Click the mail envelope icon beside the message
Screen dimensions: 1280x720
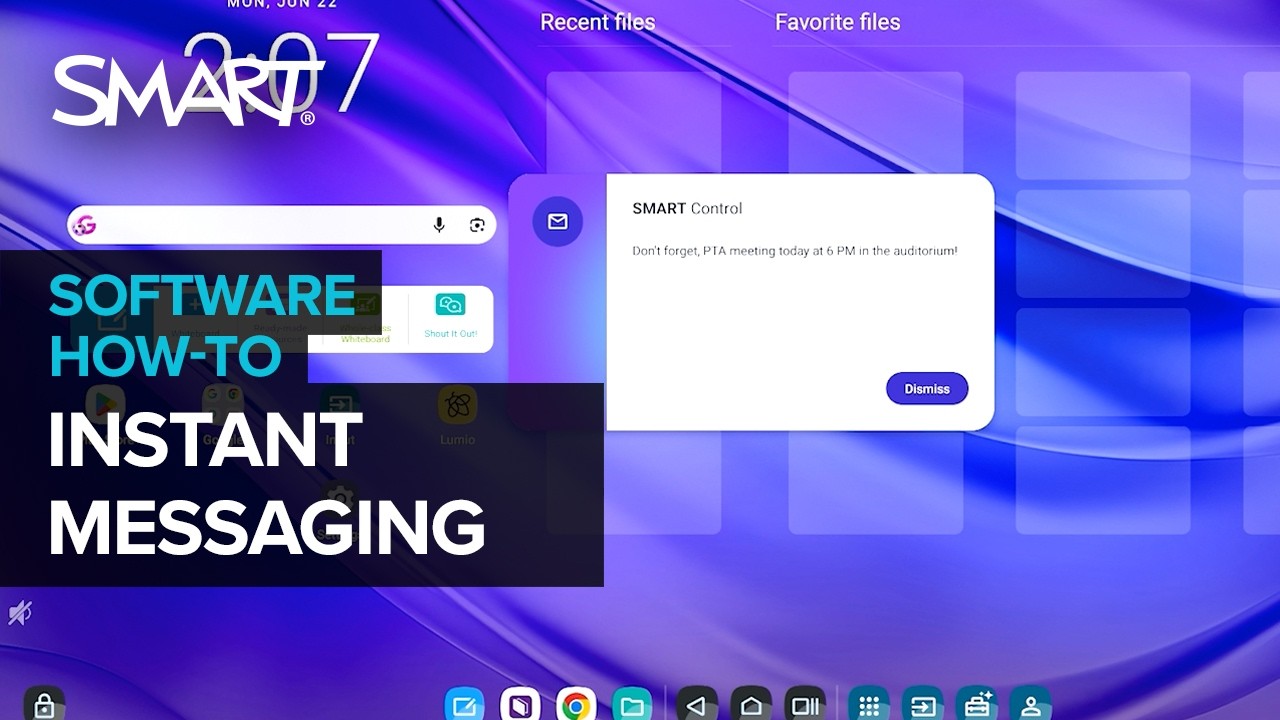point(558,222)
